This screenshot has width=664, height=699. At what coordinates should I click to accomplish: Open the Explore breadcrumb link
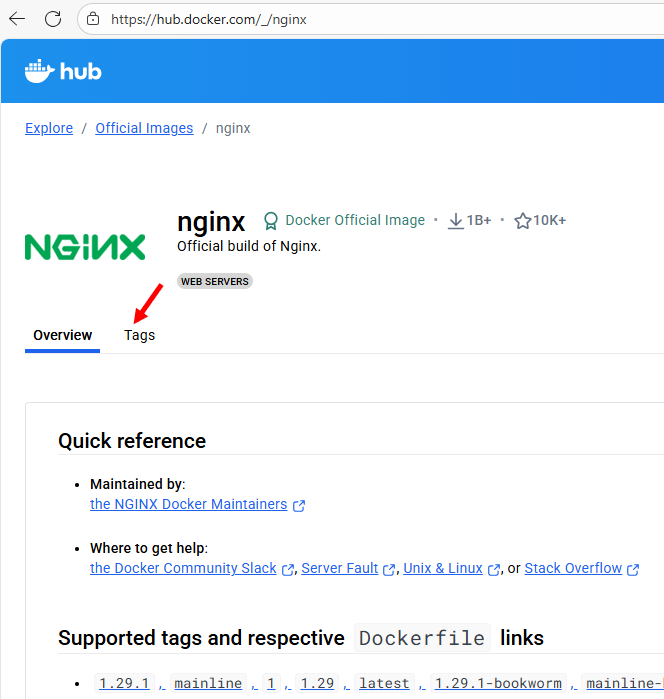tap(49, 128)
